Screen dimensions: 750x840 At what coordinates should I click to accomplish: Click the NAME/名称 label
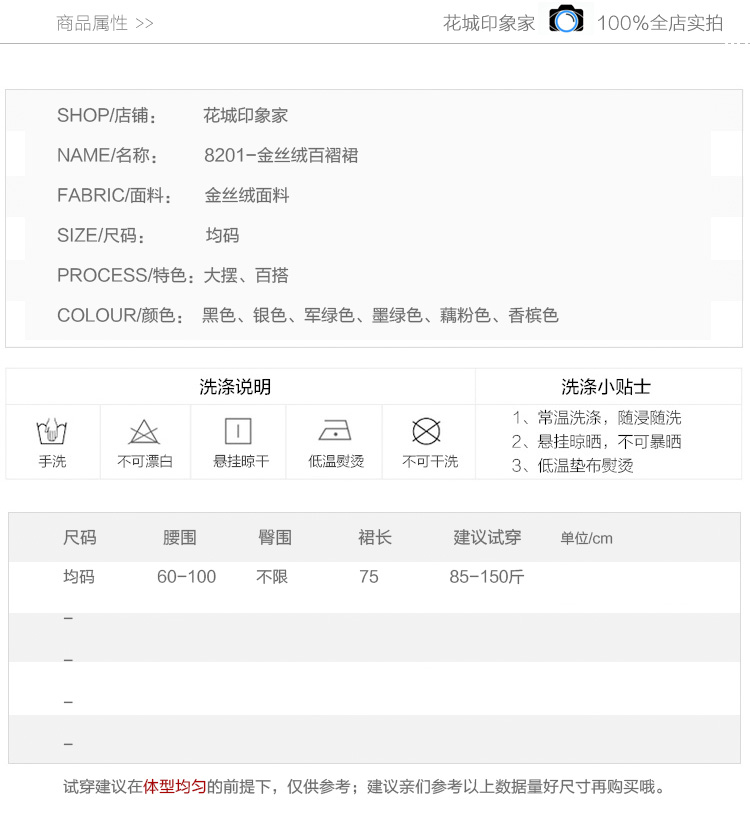107,156
